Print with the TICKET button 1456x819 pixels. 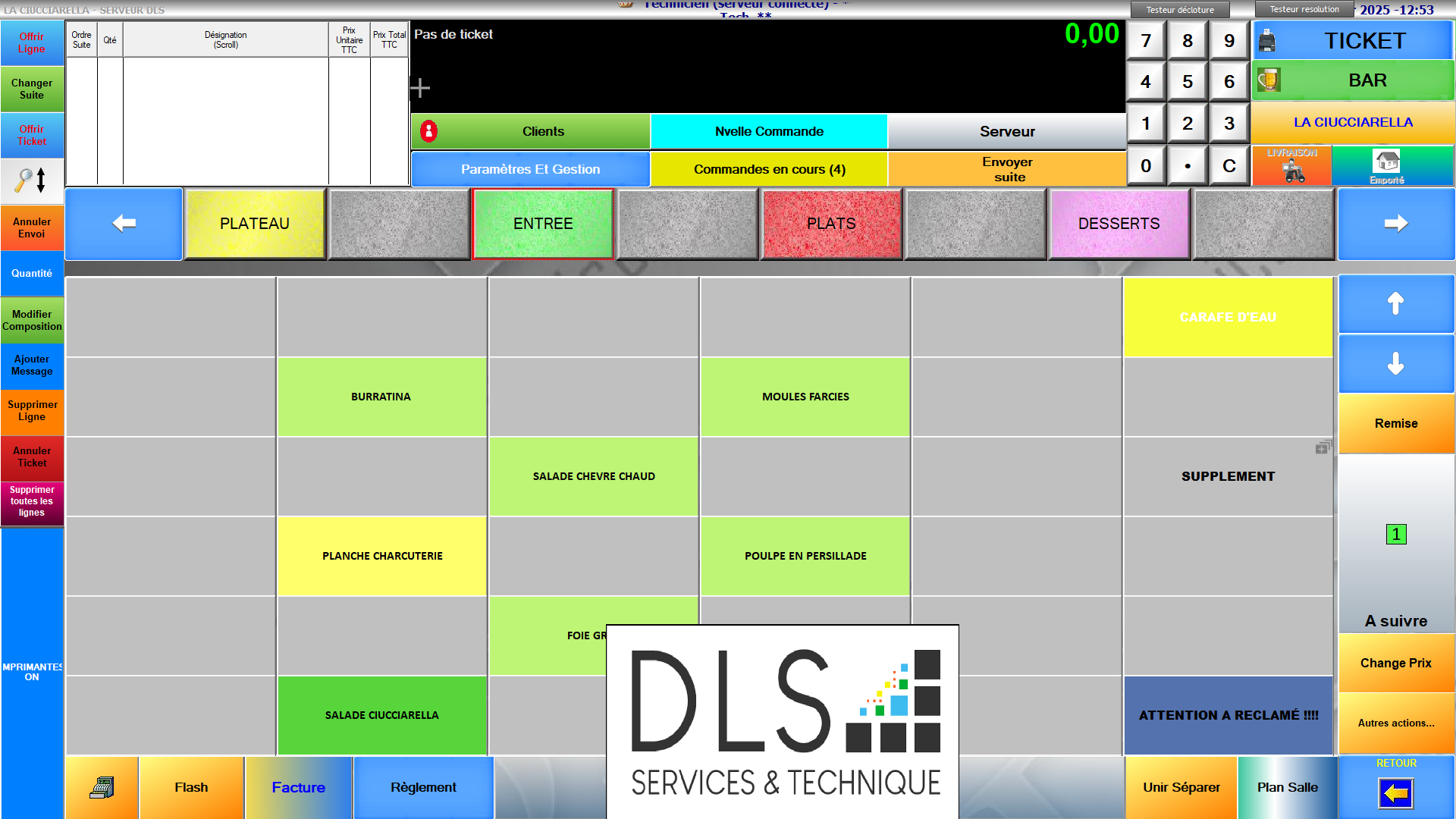[x=1353, y=40]
